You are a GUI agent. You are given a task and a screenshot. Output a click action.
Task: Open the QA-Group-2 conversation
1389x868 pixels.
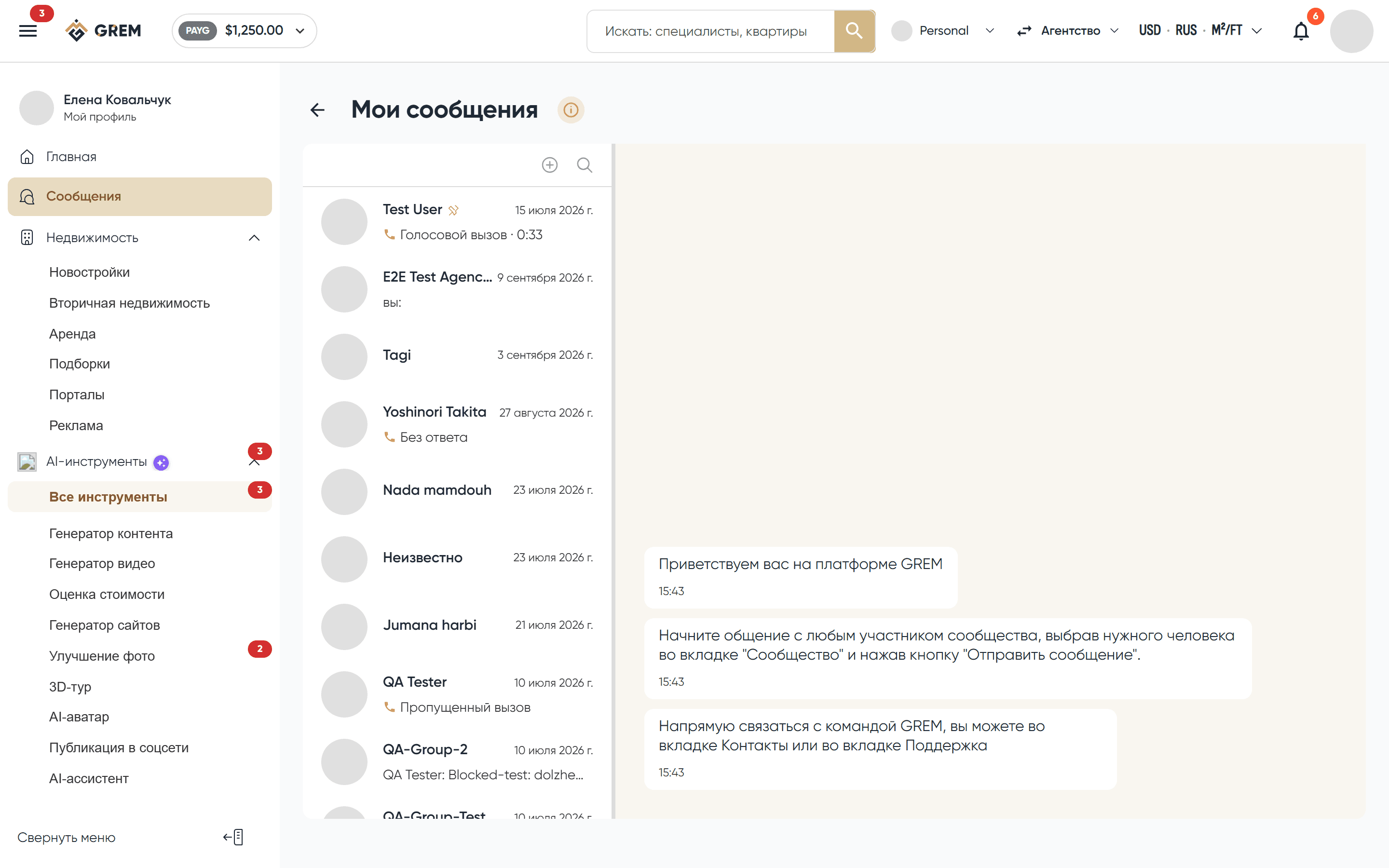[x=457, y=762]
